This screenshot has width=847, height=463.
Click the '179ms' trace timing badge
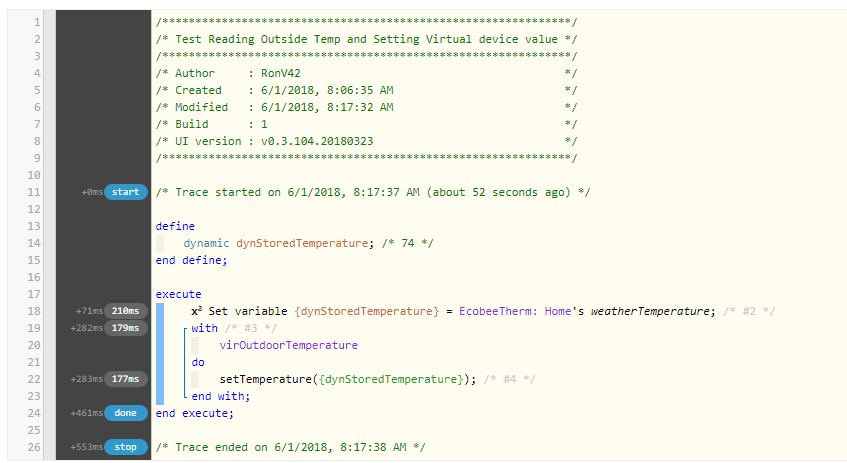point(126,328)
